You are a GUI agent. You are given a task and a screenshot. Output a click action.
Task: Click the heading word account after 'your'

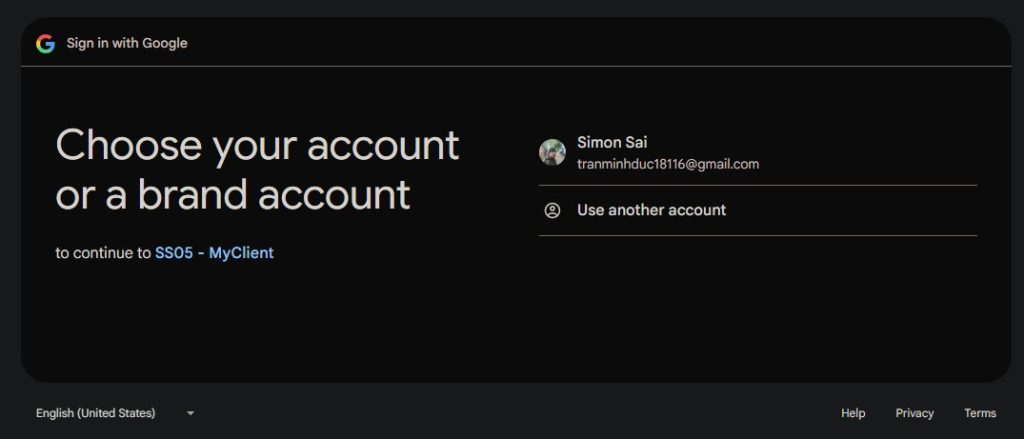point(383,146)
